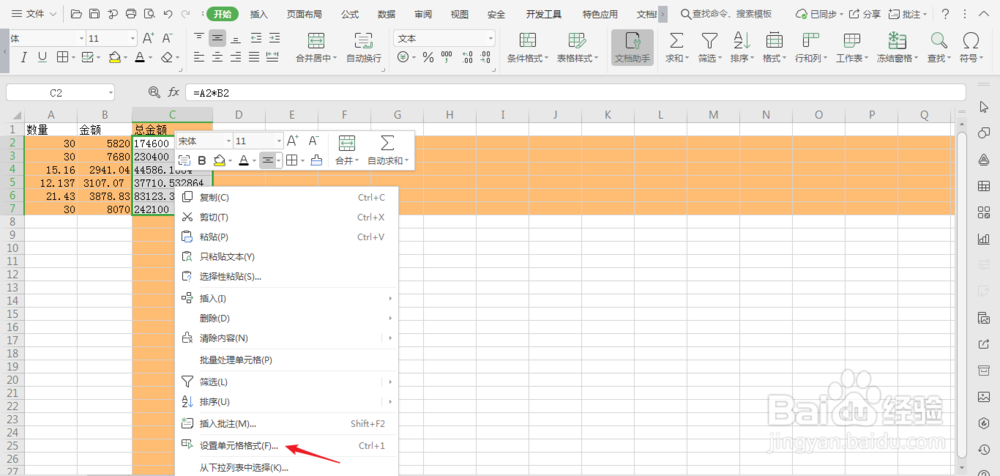Viewport: 1000px width, 476px height.
Task: Click the 查找命令 search box
Action: coord(726,14)
